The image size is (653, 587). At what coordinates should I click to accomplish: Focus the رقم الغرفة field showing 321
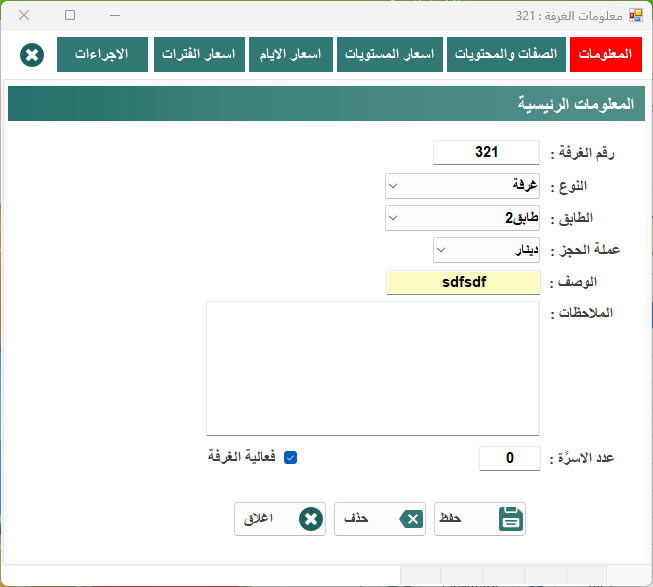click(486, 152)
